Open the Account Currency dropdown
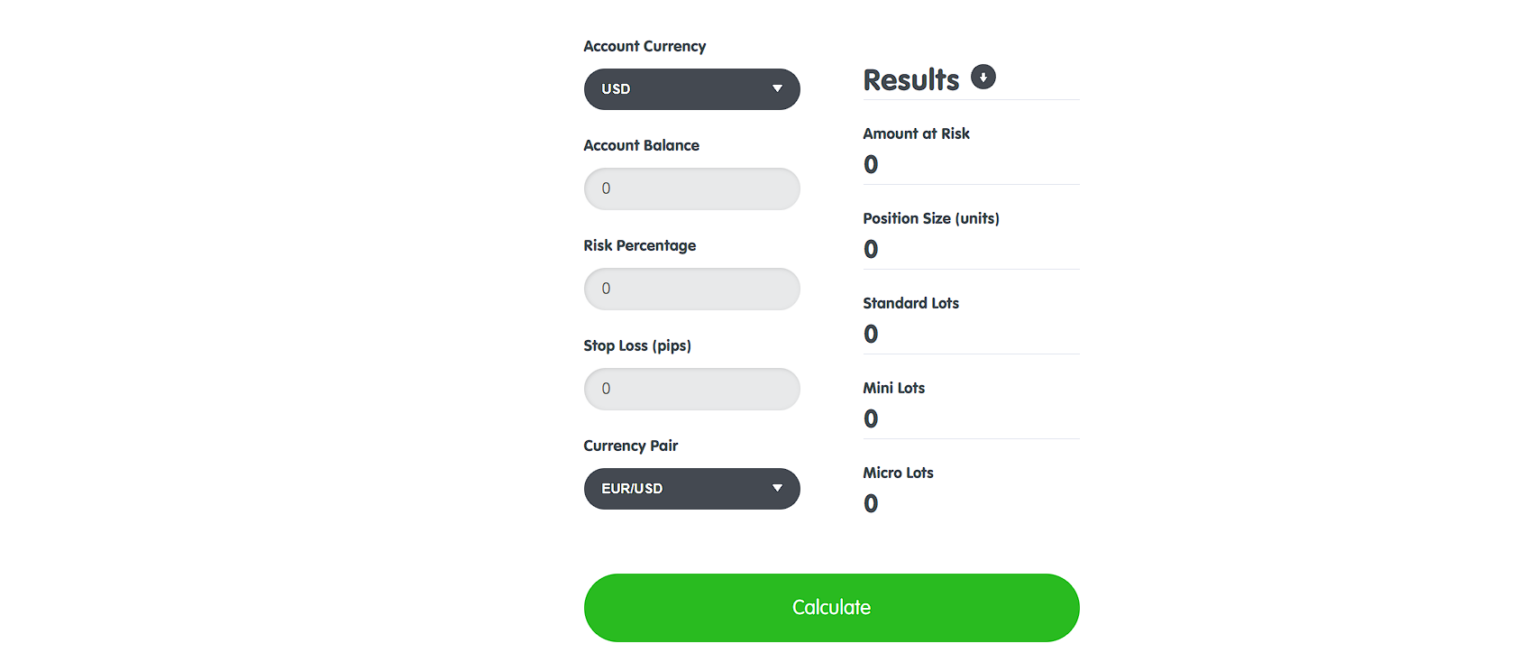 click(691, 89)
